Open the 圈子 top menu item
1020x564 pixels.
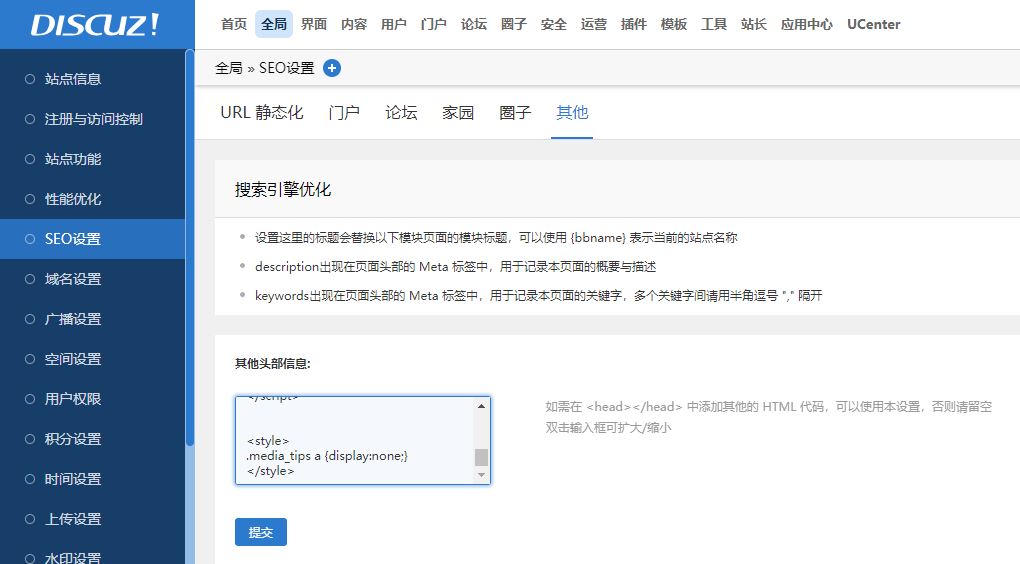(x=514, y=24)
